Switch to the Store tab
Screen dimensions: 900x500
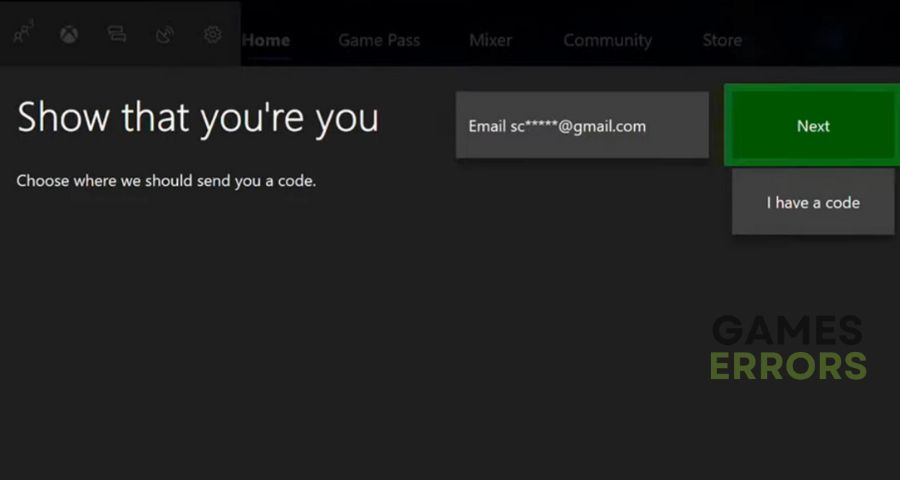tap(722, 40)
